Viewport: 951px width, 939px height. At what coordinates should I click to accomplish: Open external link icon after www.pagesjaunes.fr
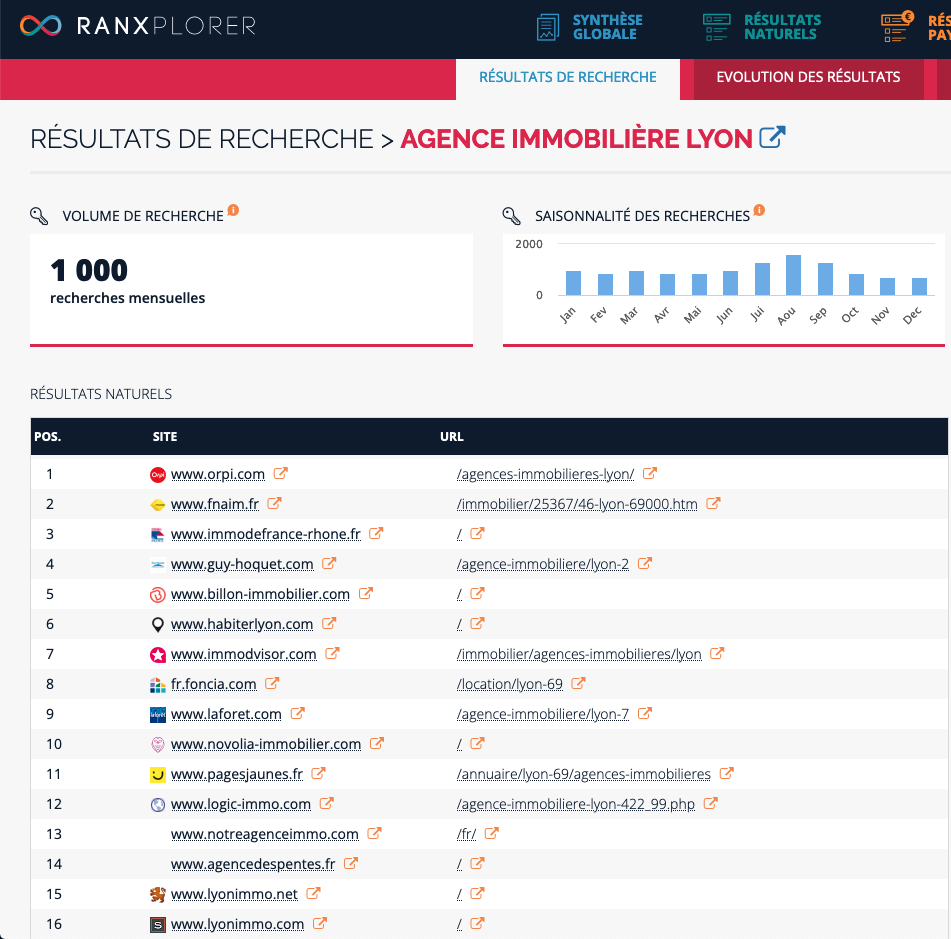coord(319,774)
